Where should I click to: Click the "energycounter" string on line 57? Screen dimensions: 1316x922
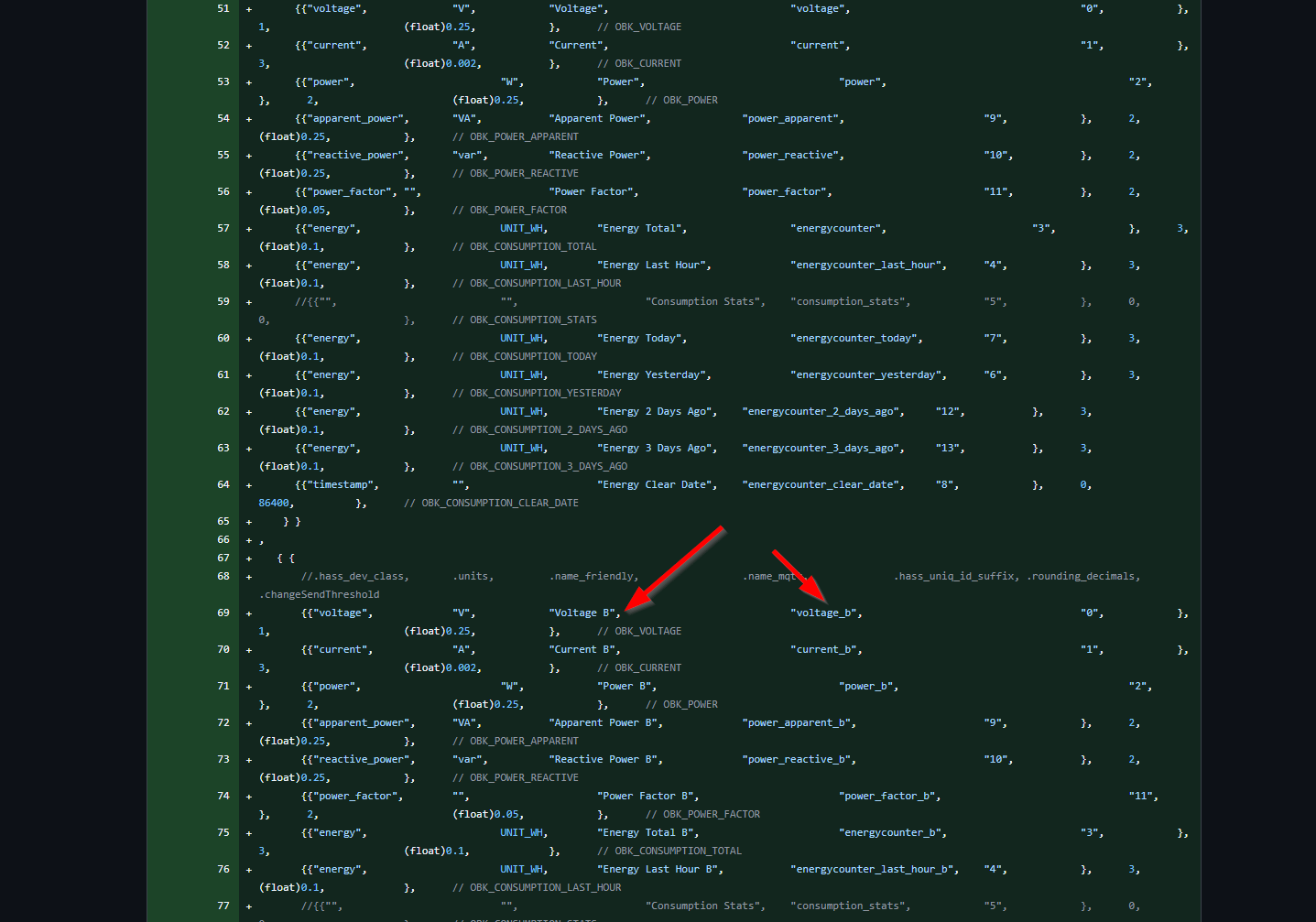click(836, 228)
